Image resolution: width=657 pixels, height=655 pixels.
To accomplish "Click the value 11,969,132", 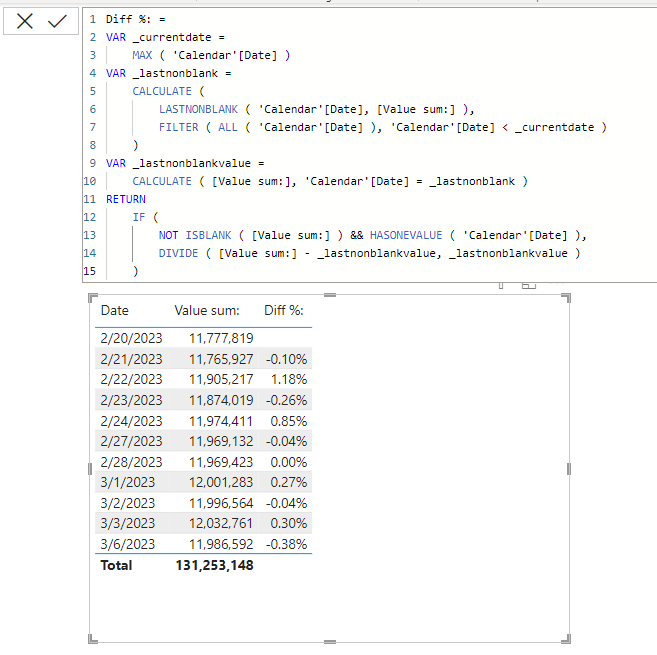I will 221,441.
